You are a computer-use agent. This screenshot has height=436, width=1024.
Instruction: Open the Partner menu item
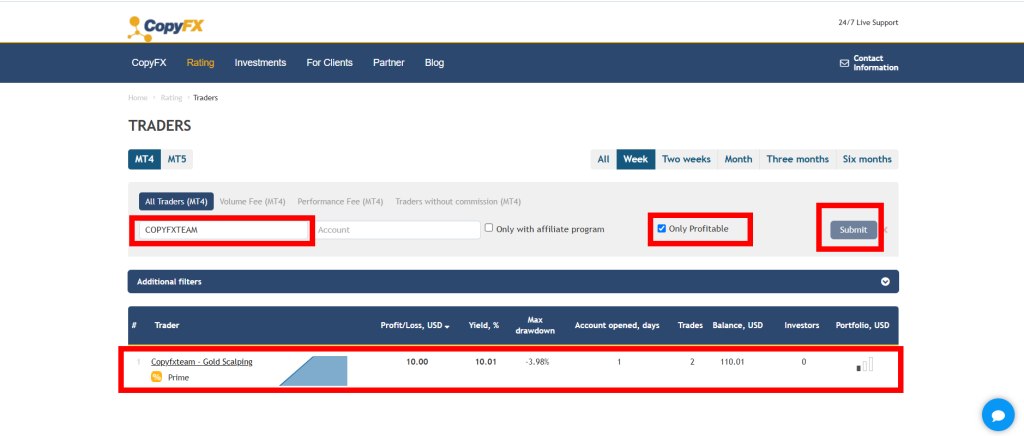tap(389, 63)
